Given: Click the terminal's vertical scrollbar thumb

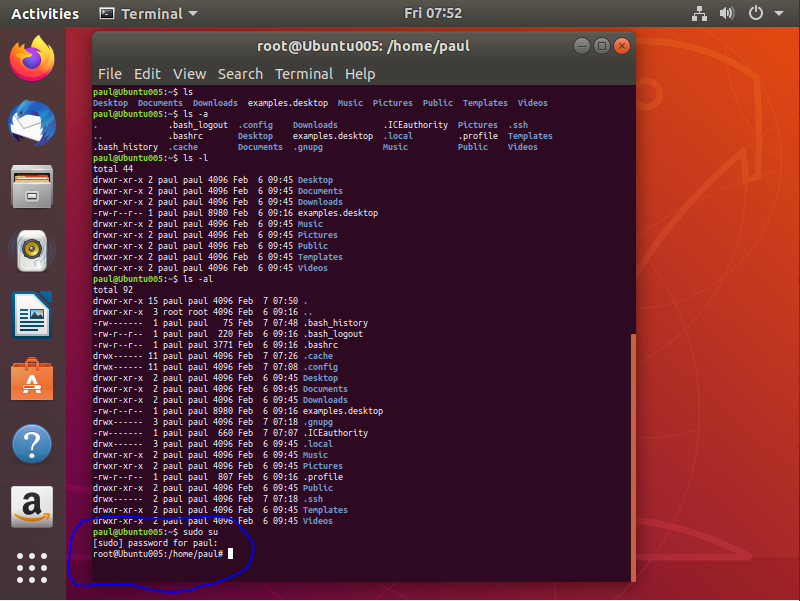Looking at the screenshot, I should (633, 458).
